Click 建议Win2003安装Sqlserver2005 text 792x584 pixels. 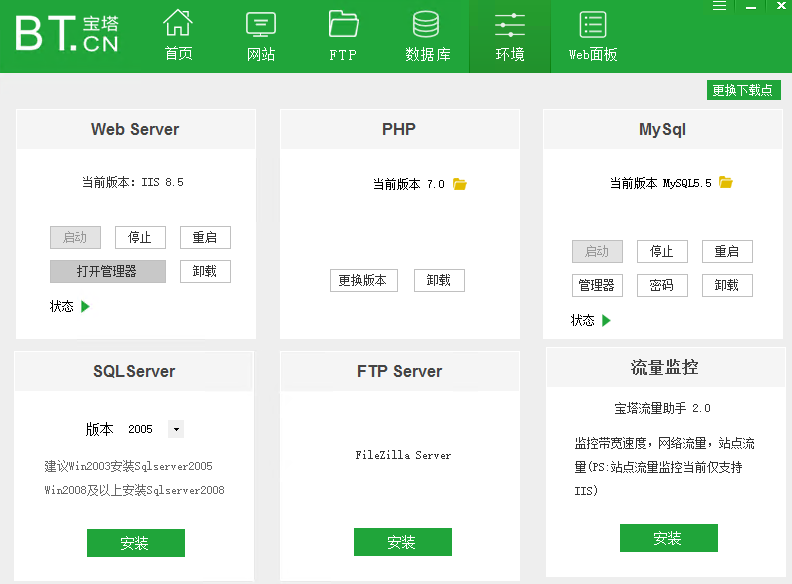(128, 466)
